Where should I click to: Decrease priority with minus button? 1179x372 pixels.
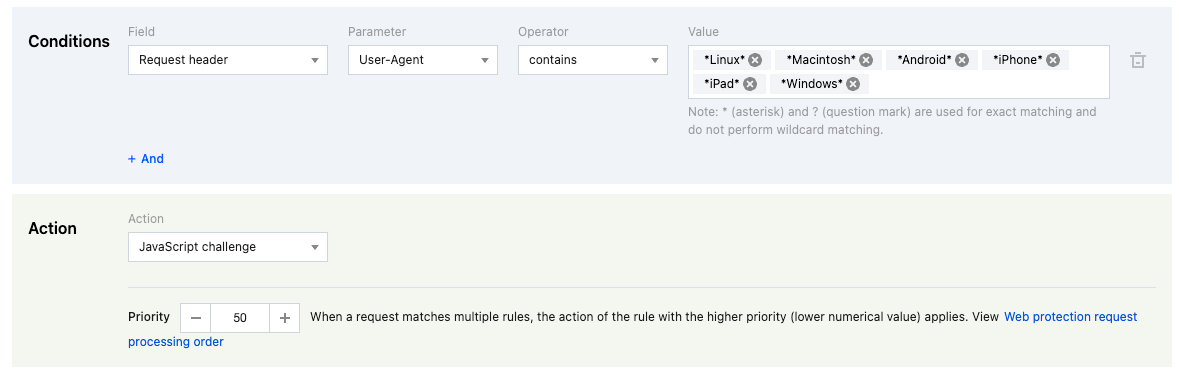tap(195, 318)
